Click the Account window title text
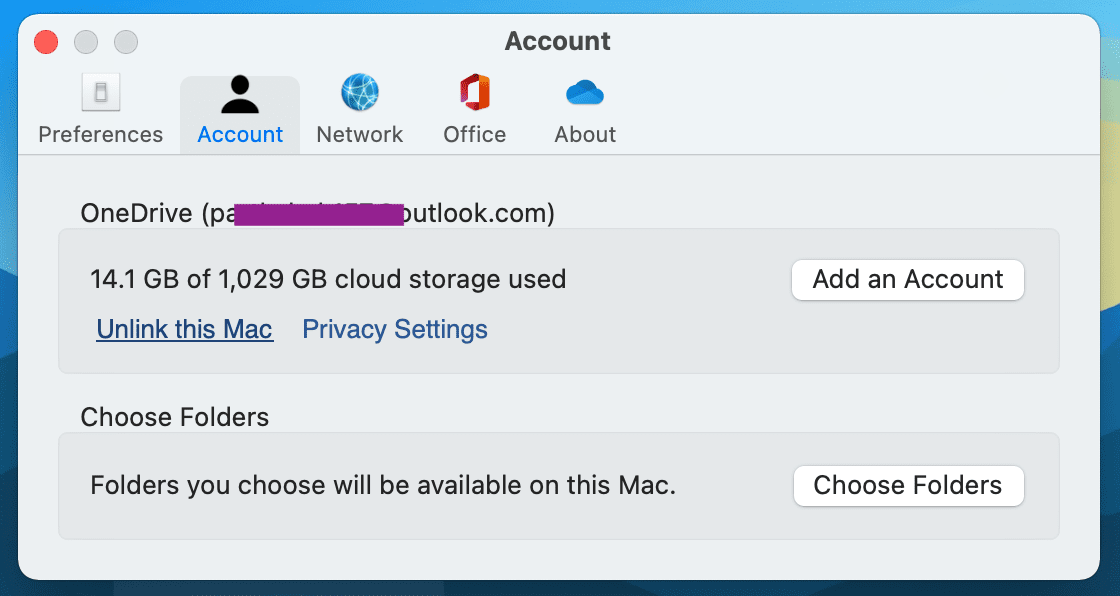 coord(558,41)
